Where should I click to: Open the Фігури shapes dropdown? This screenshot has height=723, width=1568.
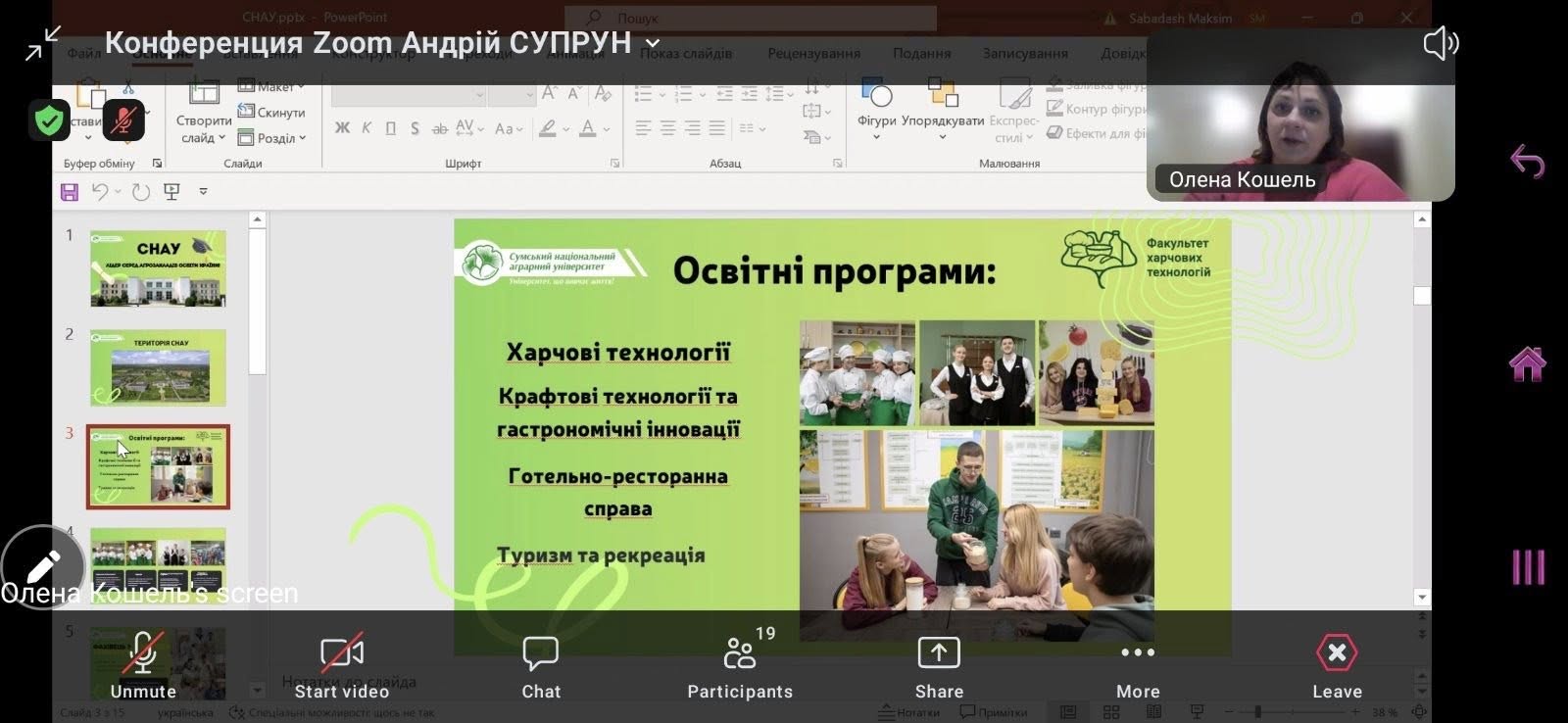click(x=876, y=108)
